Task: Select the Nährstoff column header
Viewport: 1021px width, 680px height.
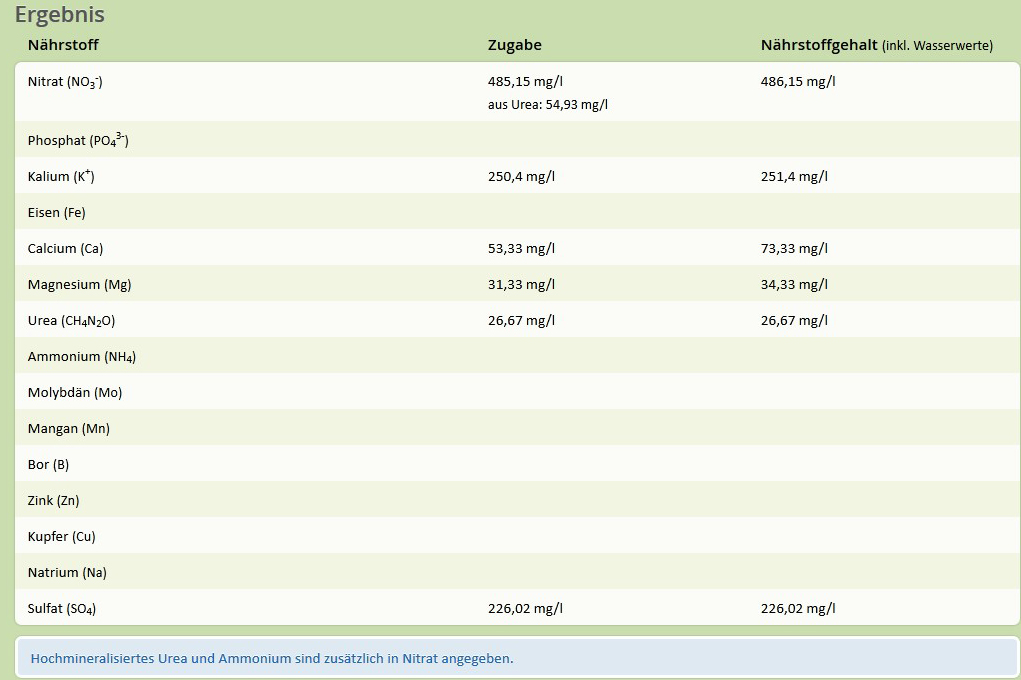Action: click(63, 45)
